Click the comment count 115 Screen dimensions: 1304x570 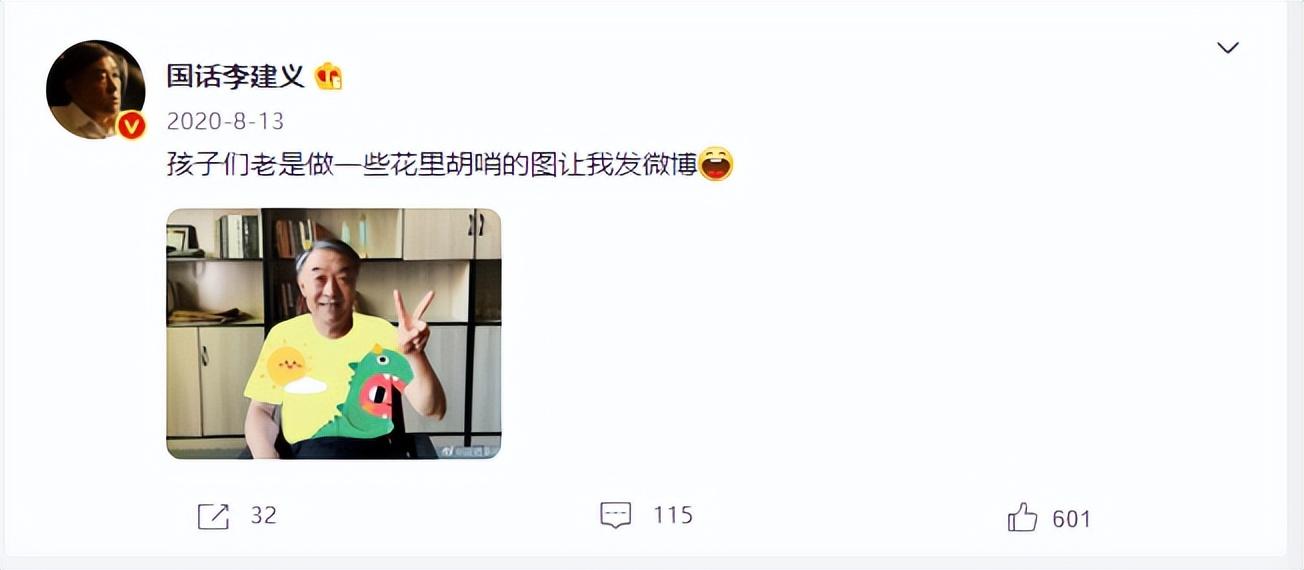tap(673, 516)
